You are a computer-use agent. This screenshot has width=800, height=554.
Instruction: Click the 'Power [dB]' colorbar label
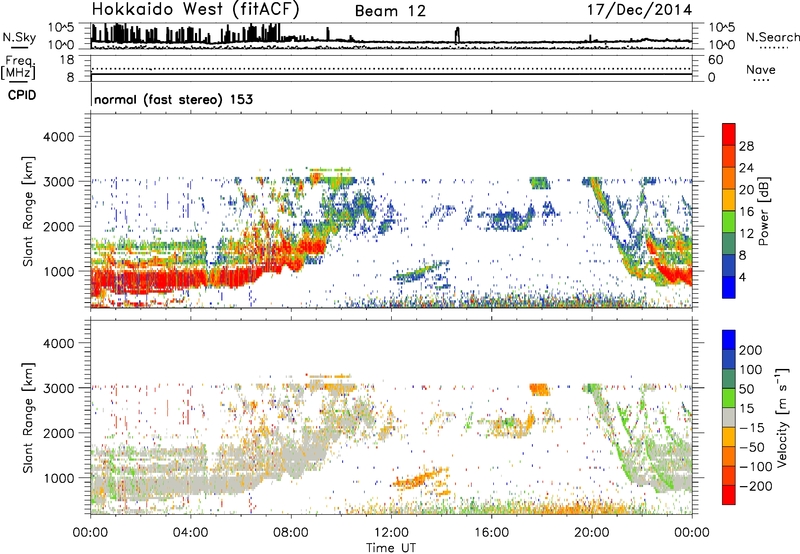click(763, 211)
